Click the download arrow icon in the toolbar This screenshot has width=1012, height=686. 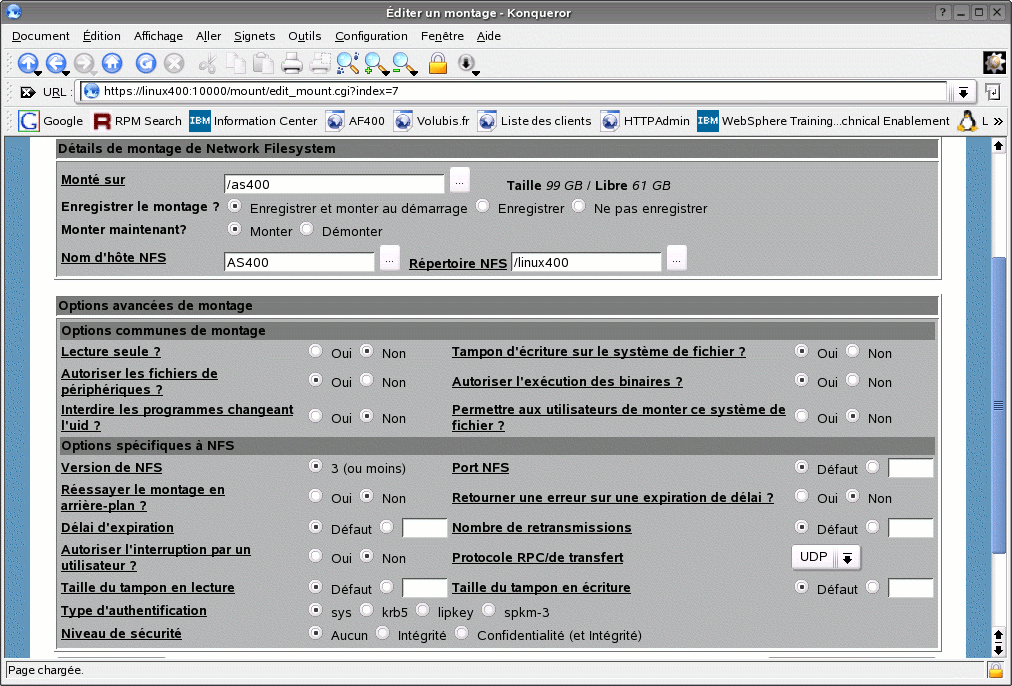click(x=467, y=63)
